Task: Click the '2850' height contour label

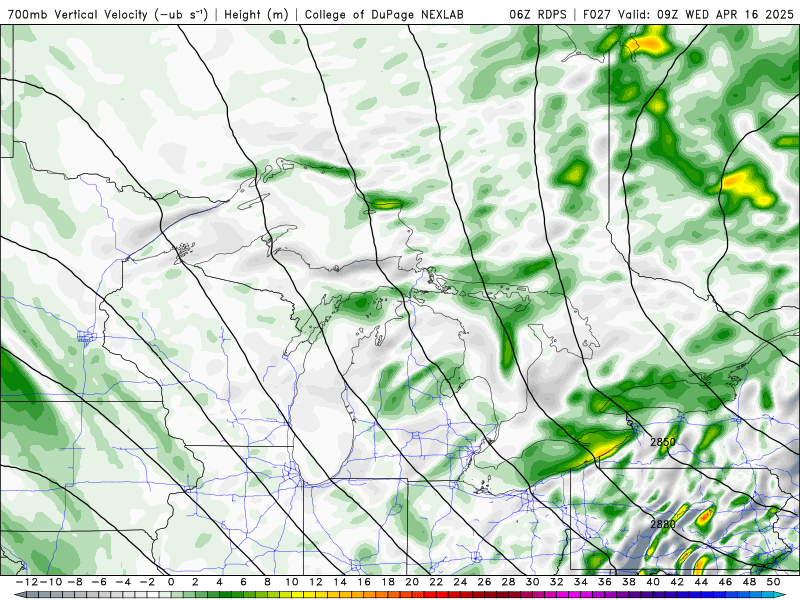Action: 663,442
